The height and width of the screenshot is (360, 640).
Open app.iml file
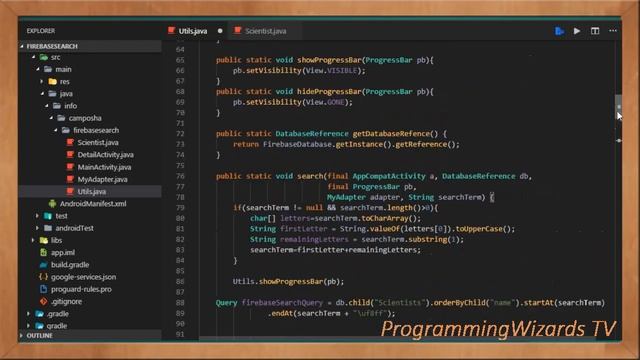63,253
